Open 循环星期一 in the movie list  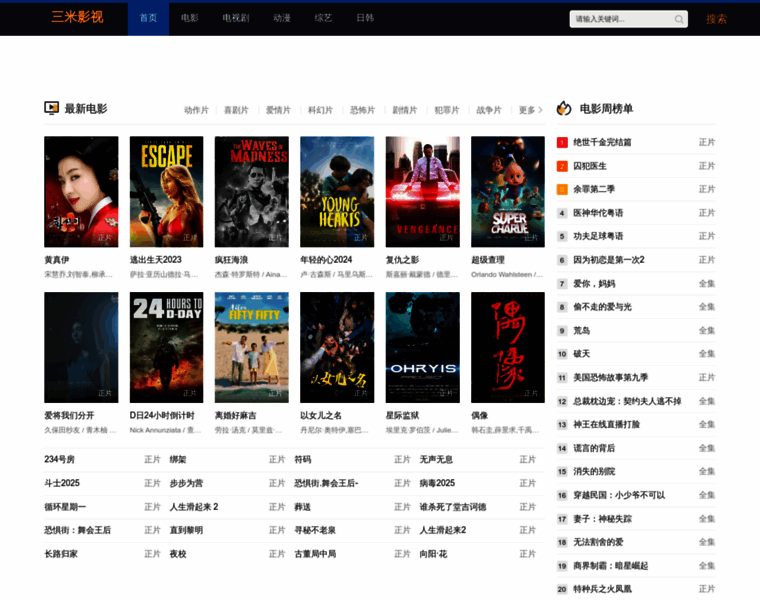pyautogui.click(x=65, y=507)
